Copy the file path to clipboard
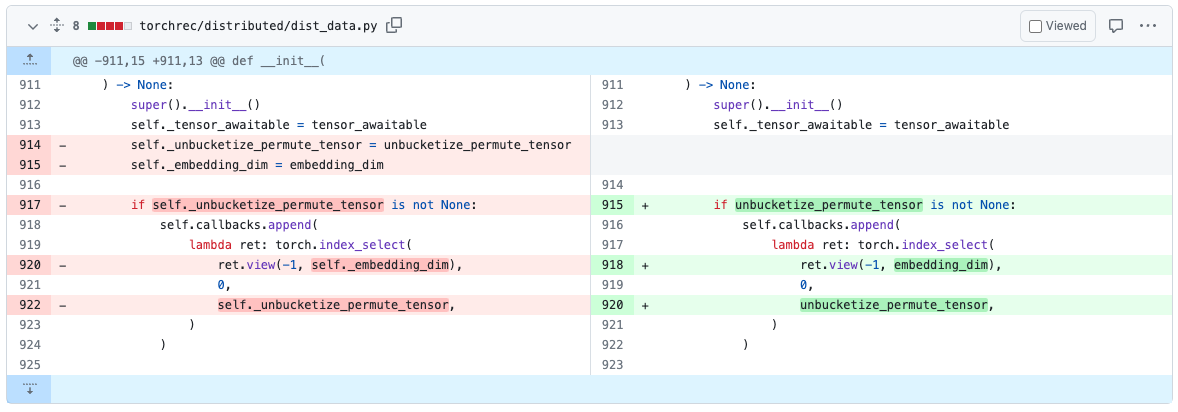 point(395,25)
